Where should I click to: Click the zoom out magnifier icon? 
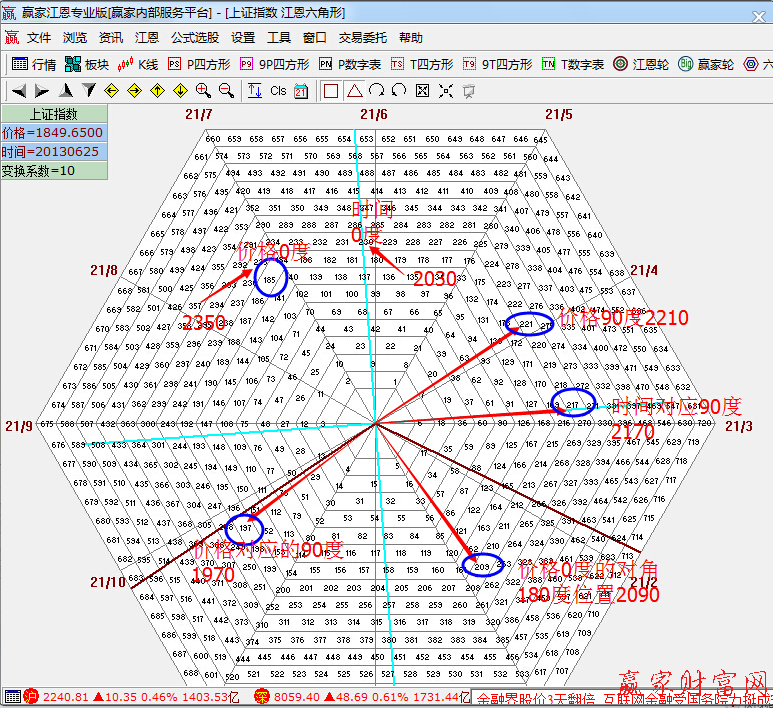[x=226, y=90]
